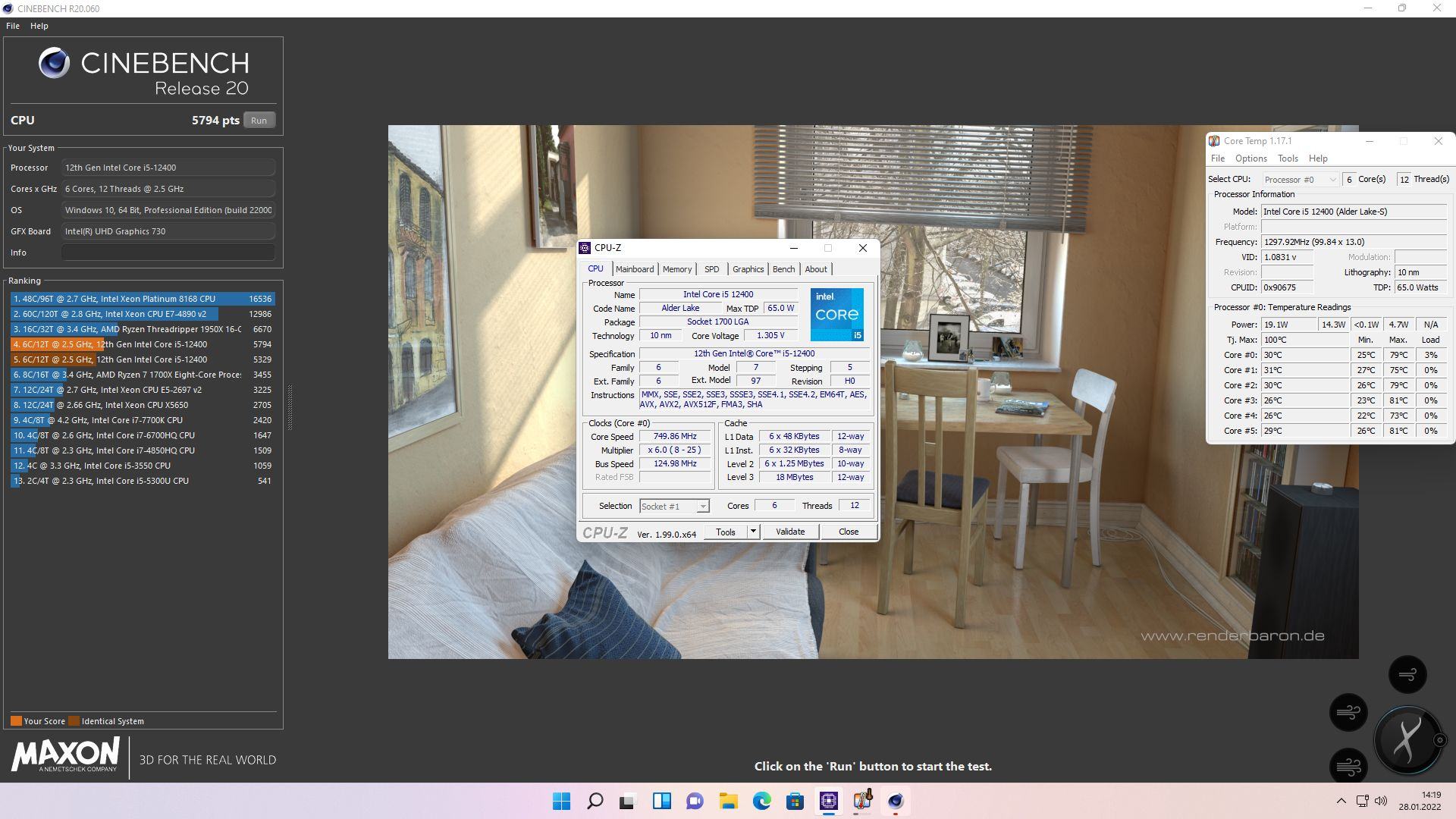Image resolution: width=1456 pixels, height=819 pixels.
Task: Select i5-12400 5794 score ranking row
Action: (142, 344)
